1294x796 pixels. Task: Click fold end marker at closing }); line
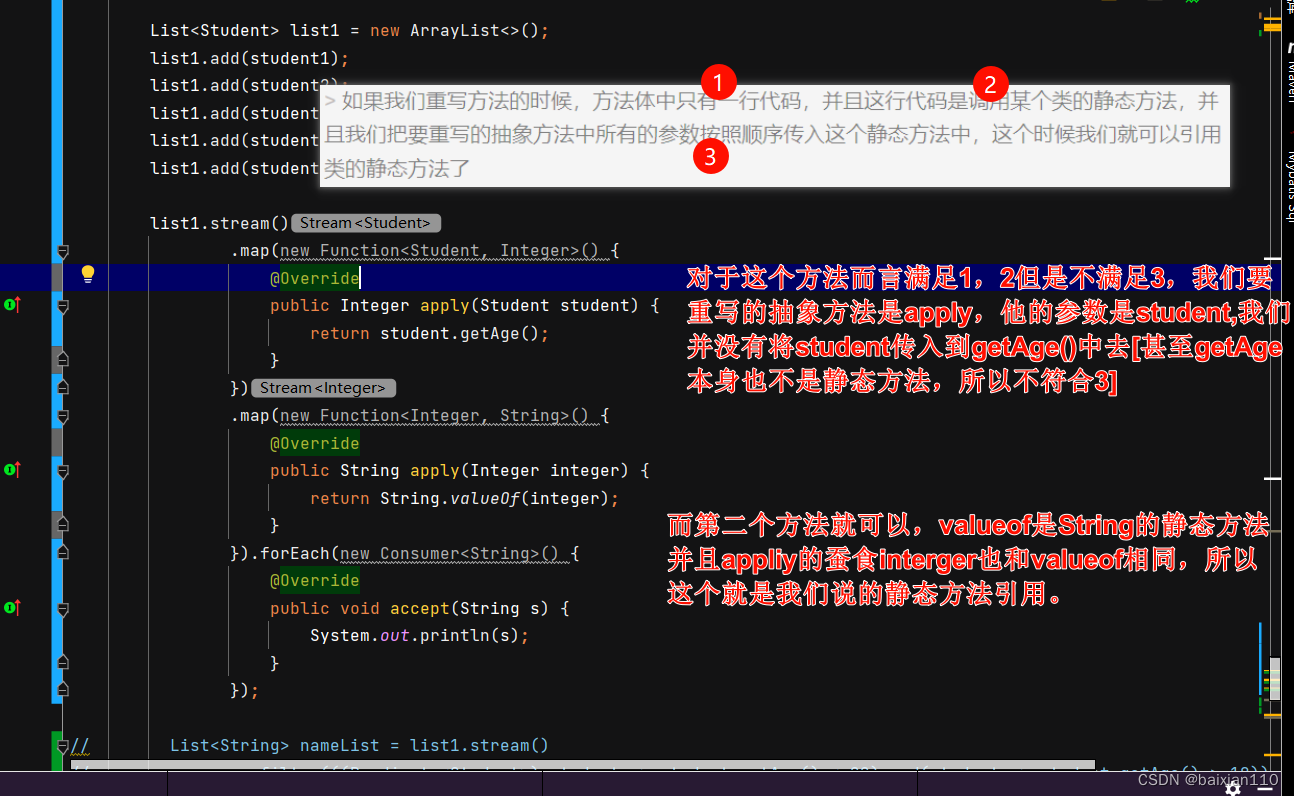pos(62,690)
